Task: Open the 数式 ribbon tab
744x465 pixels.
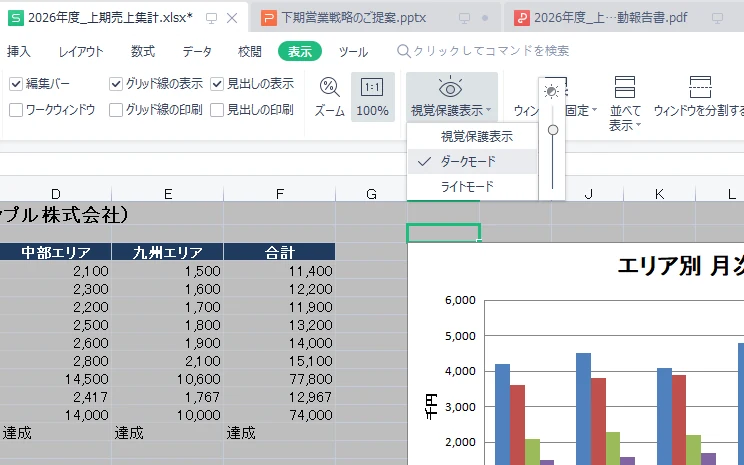Action: pyautogui.click(x=143, y=51)
